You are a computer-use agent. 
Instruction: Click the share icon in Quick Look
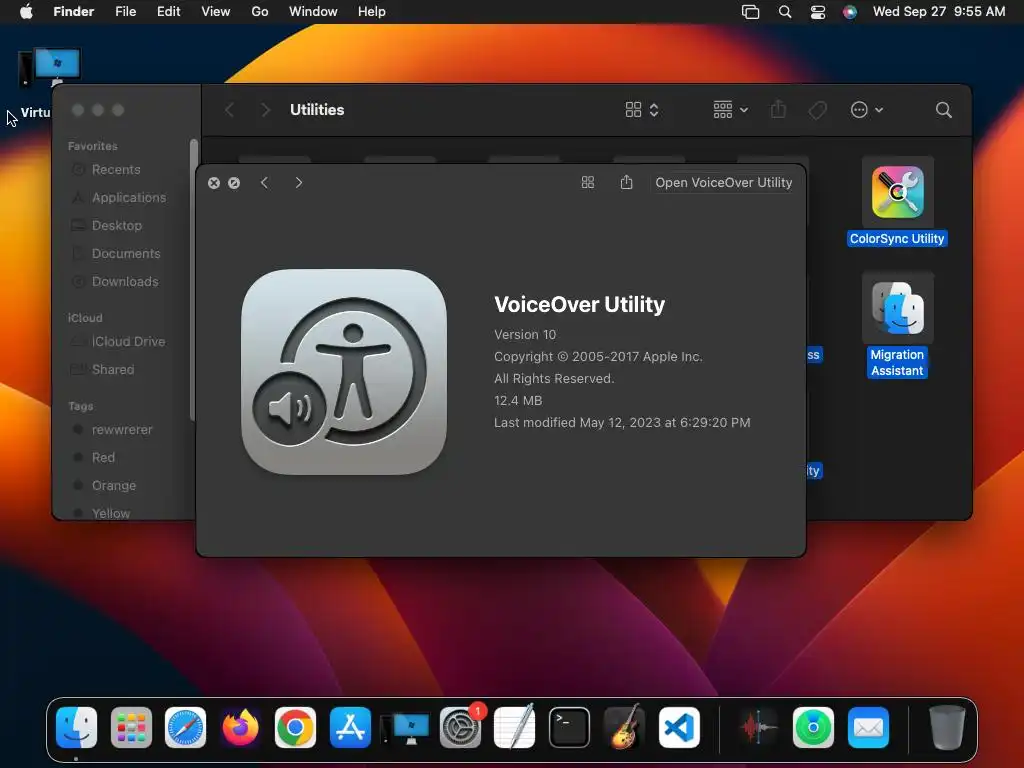[626, 182]
